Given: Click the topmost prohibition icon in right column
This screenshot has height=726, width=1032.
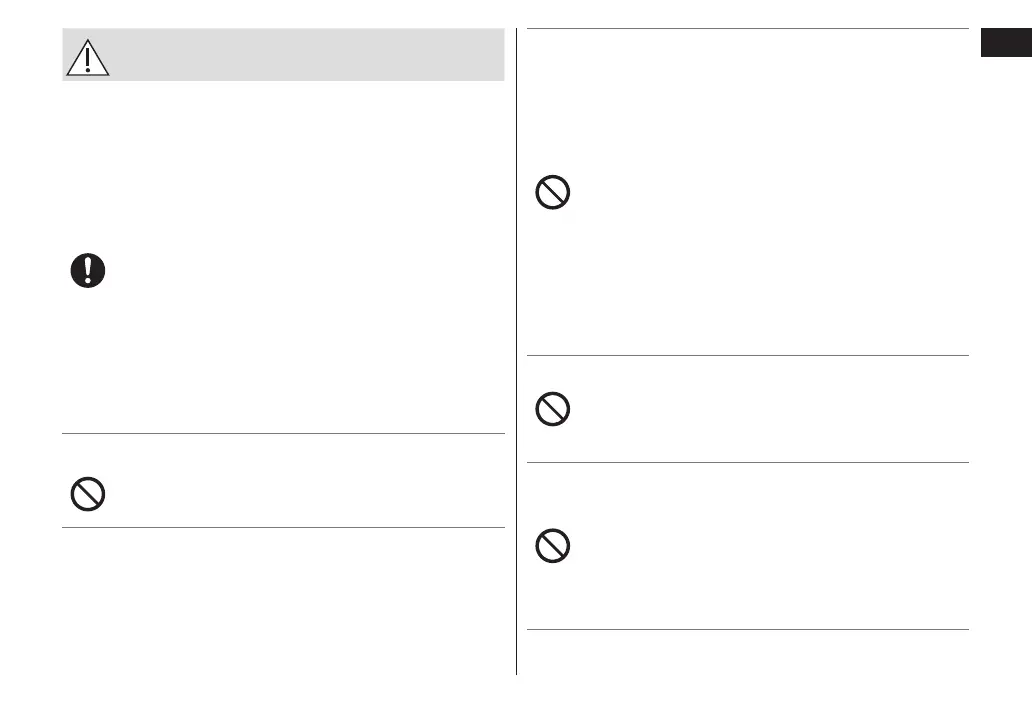Looking at the screenshot, I should pos(553,192).
